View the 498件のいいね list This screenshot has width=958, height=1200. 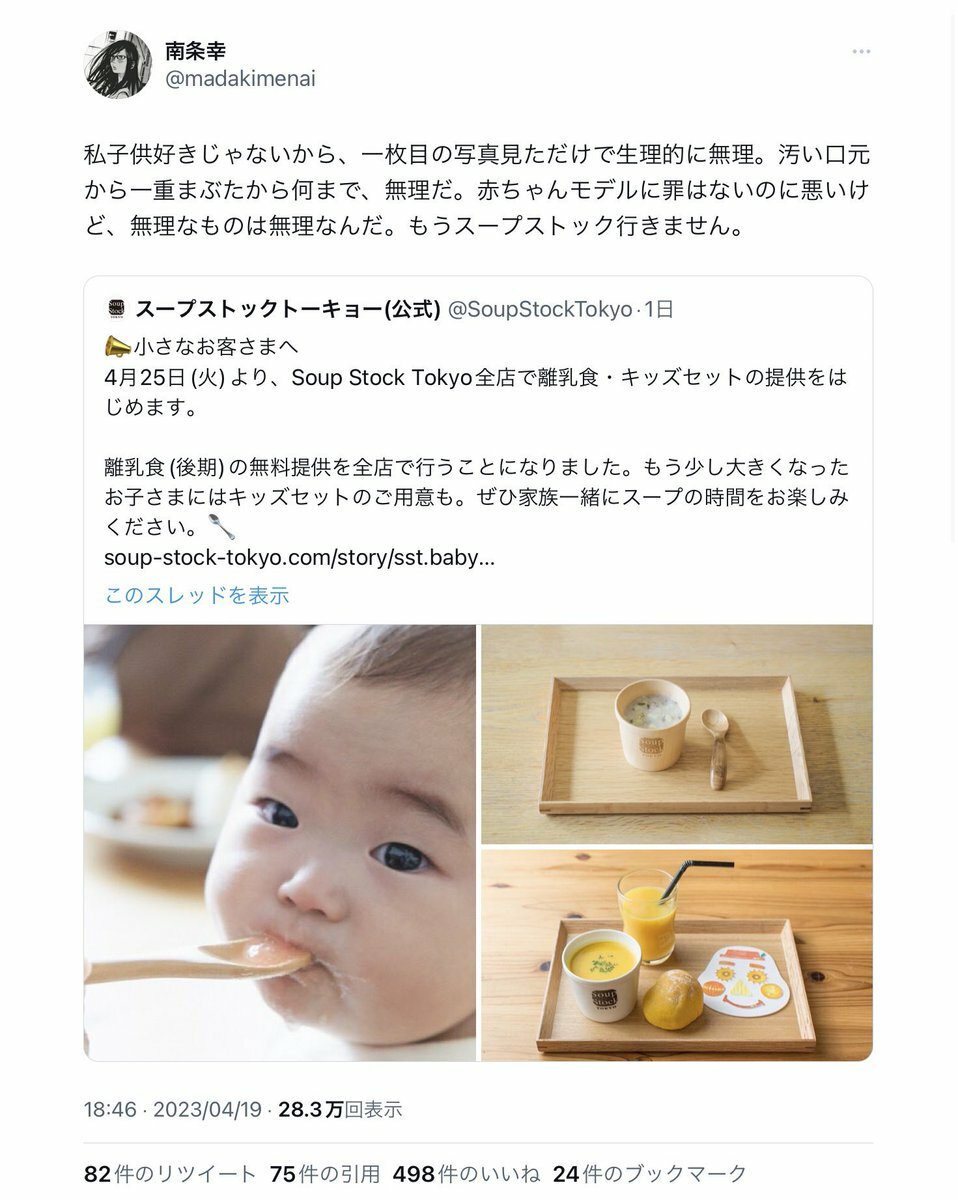pyautogui.click(x=466, y=1174)
